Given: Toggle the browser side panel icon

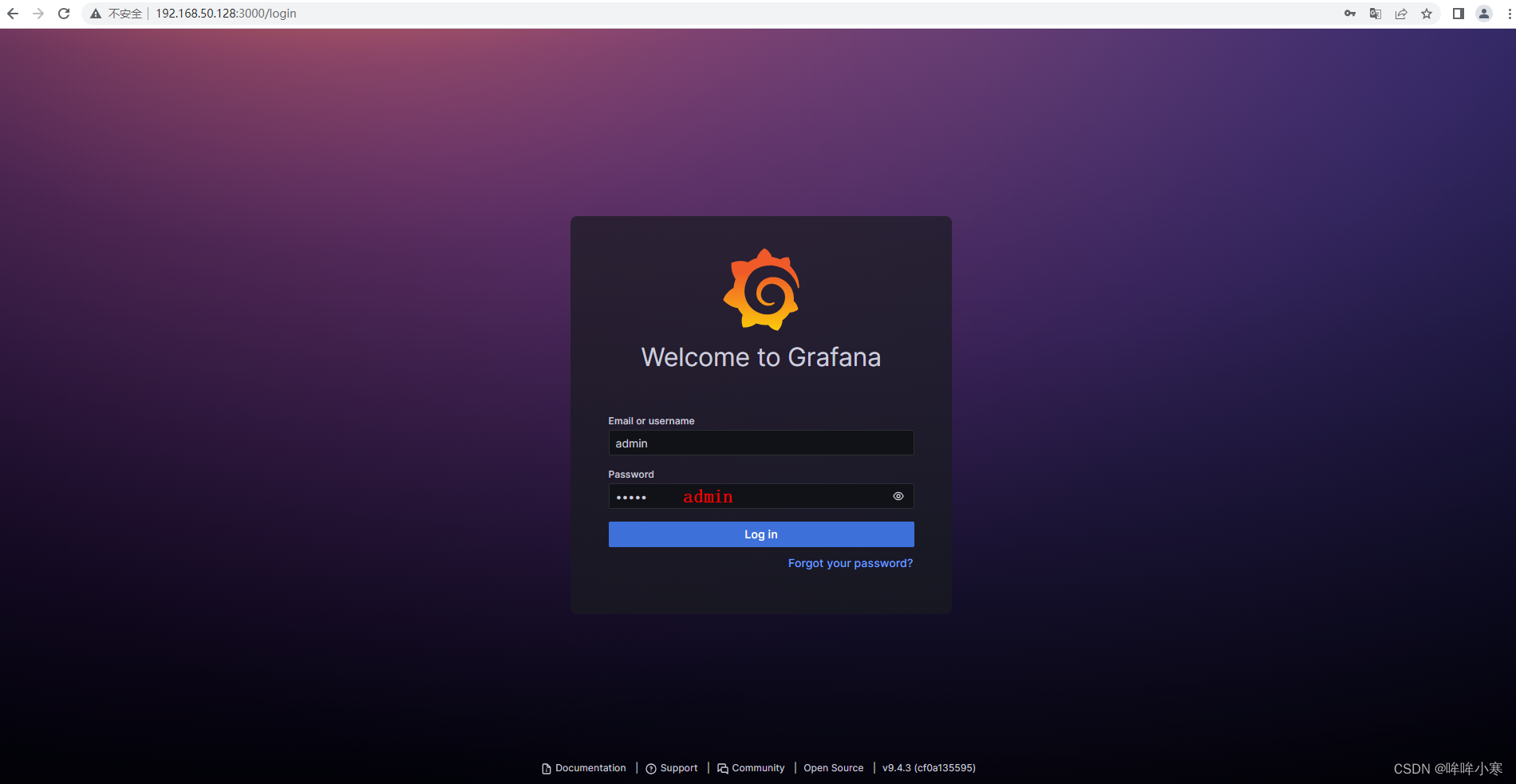Looking at the screenshot, I should click(1457, 14).
